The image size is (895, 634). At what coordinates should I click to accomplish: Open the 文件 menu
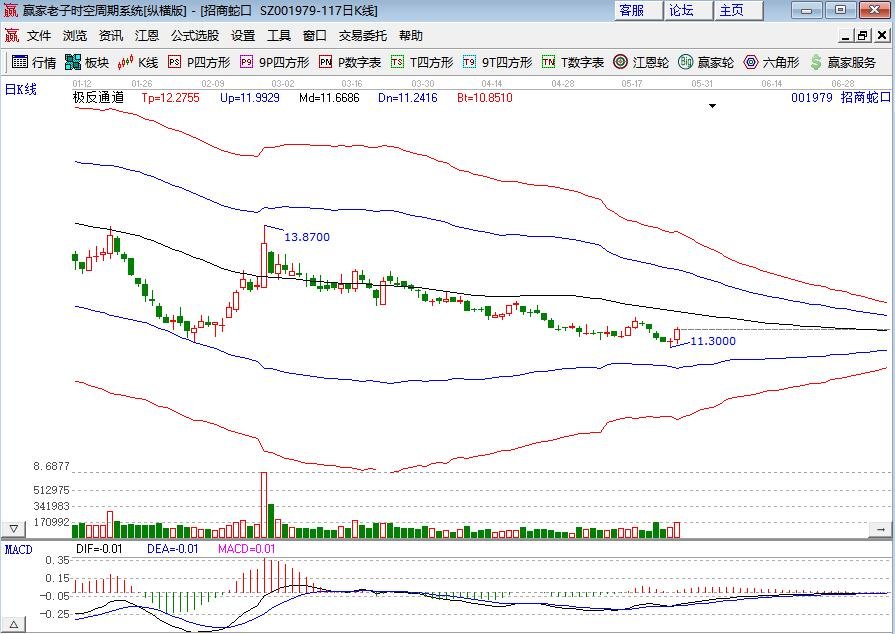39,35
